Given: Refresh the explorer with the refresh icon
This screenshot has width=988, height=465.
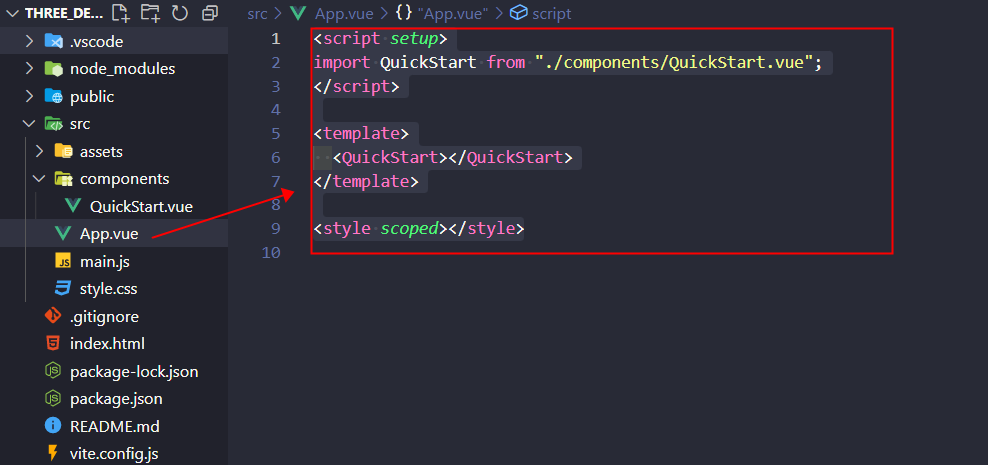Looking at the screenshot, I should (x=180, y=12).
